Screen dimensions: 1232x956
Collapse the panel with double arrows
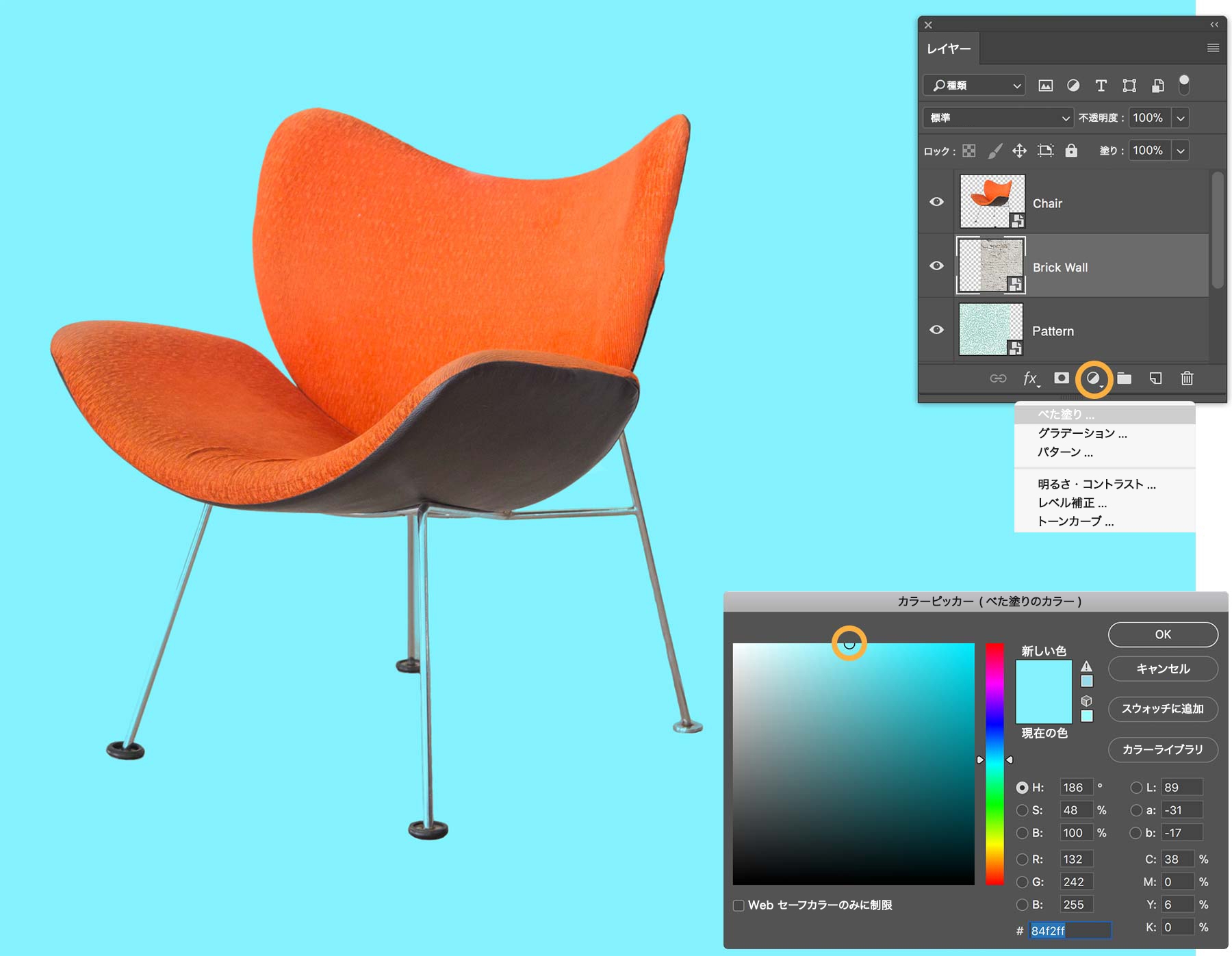(1214, 25)
